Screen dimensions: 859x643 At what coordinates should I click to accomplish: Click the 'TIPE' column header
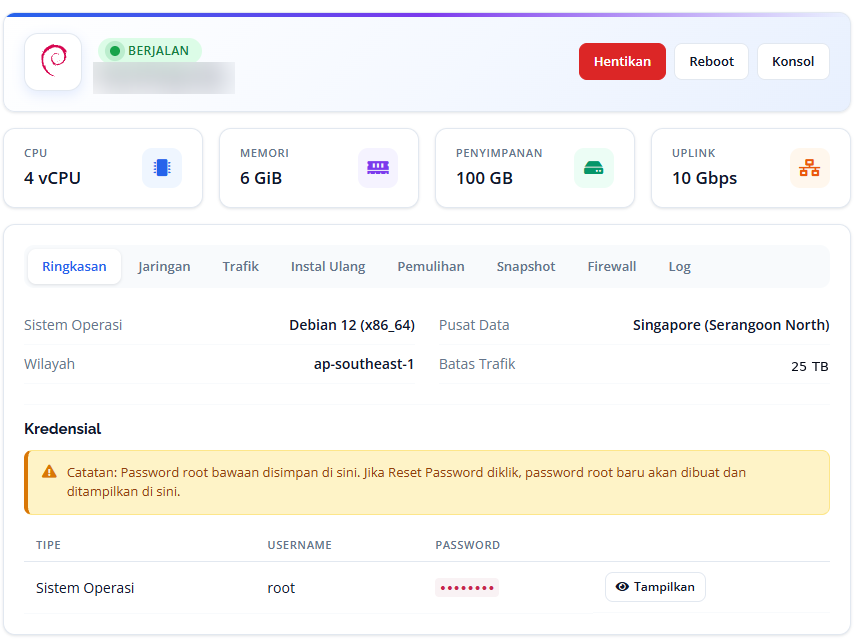(48, 546)
